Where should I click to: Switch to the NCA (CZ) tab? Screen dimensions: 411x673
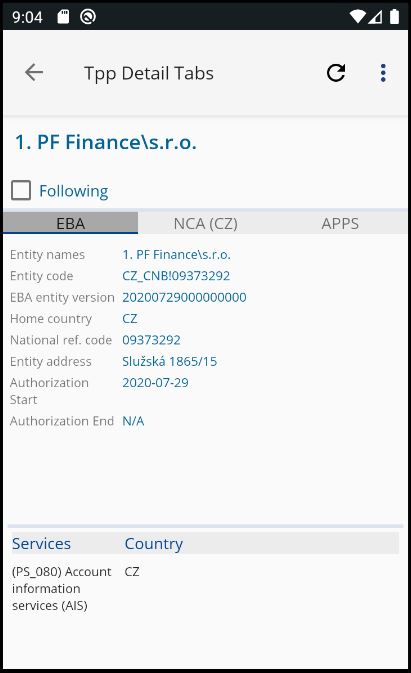(x=206, y=223)
